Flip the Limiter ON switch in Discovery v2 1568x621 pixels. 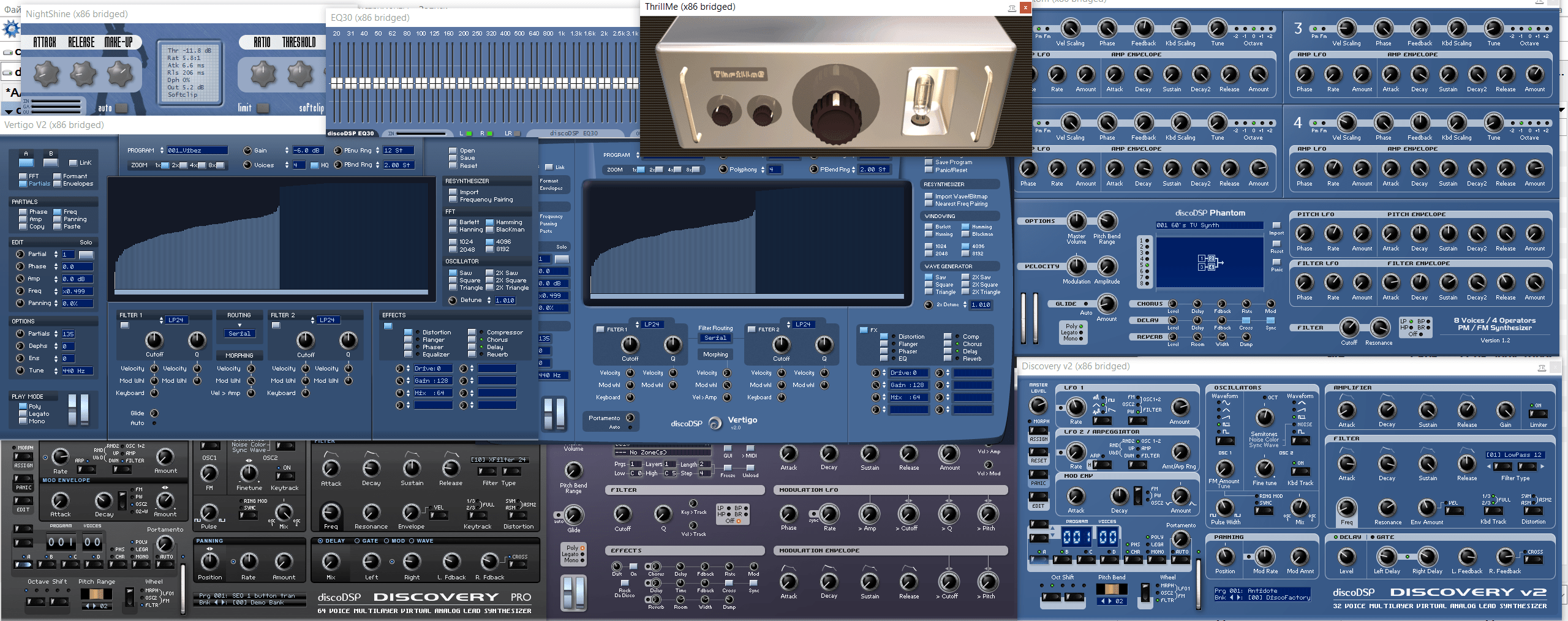pyautogui.click(x=1538, y=414)
